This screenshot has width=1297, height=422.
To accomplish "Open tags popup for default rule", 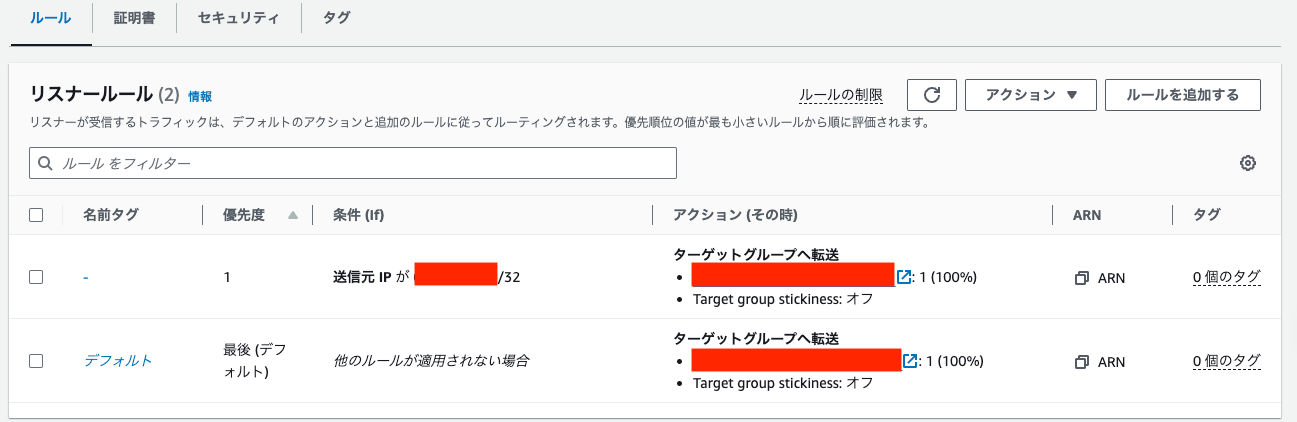I will coord(1226,360).
